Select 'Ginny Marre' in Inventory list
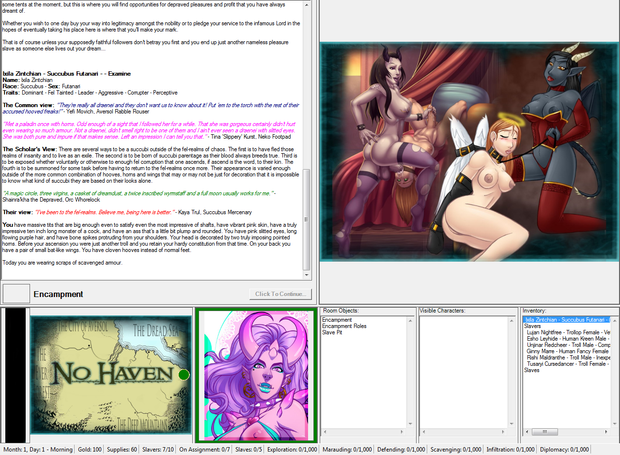Viewport: 620px width, 455px height. [568, 351]
